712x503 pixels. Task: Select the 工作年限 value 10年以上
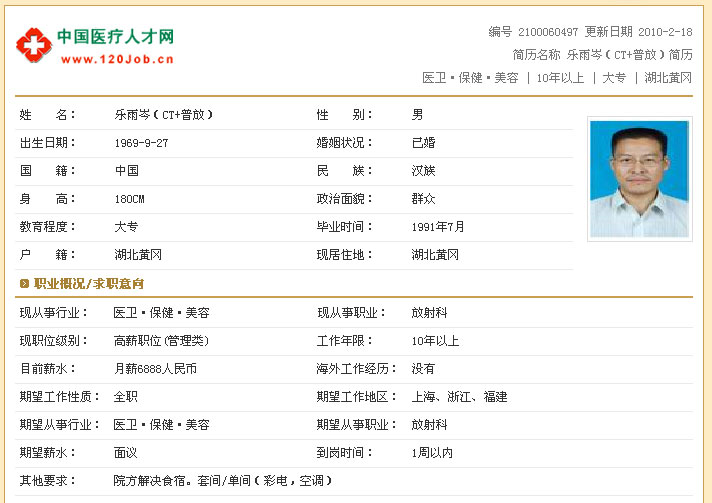[435, 341]
